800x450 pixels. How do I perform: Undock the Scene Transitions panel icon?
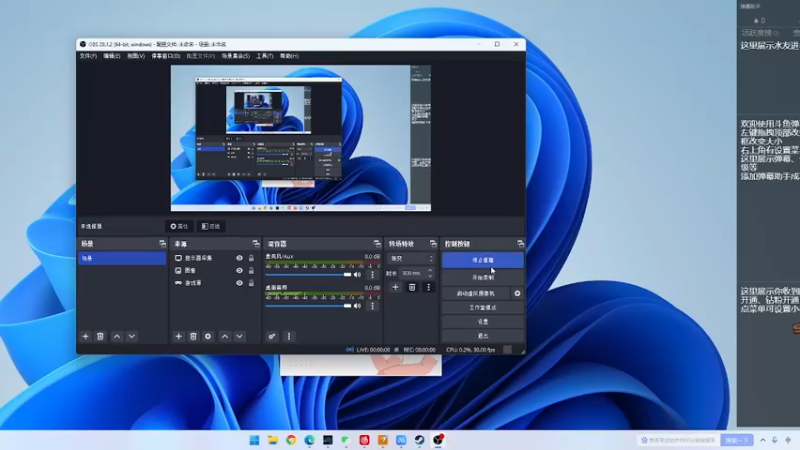(x=433, y=244)
